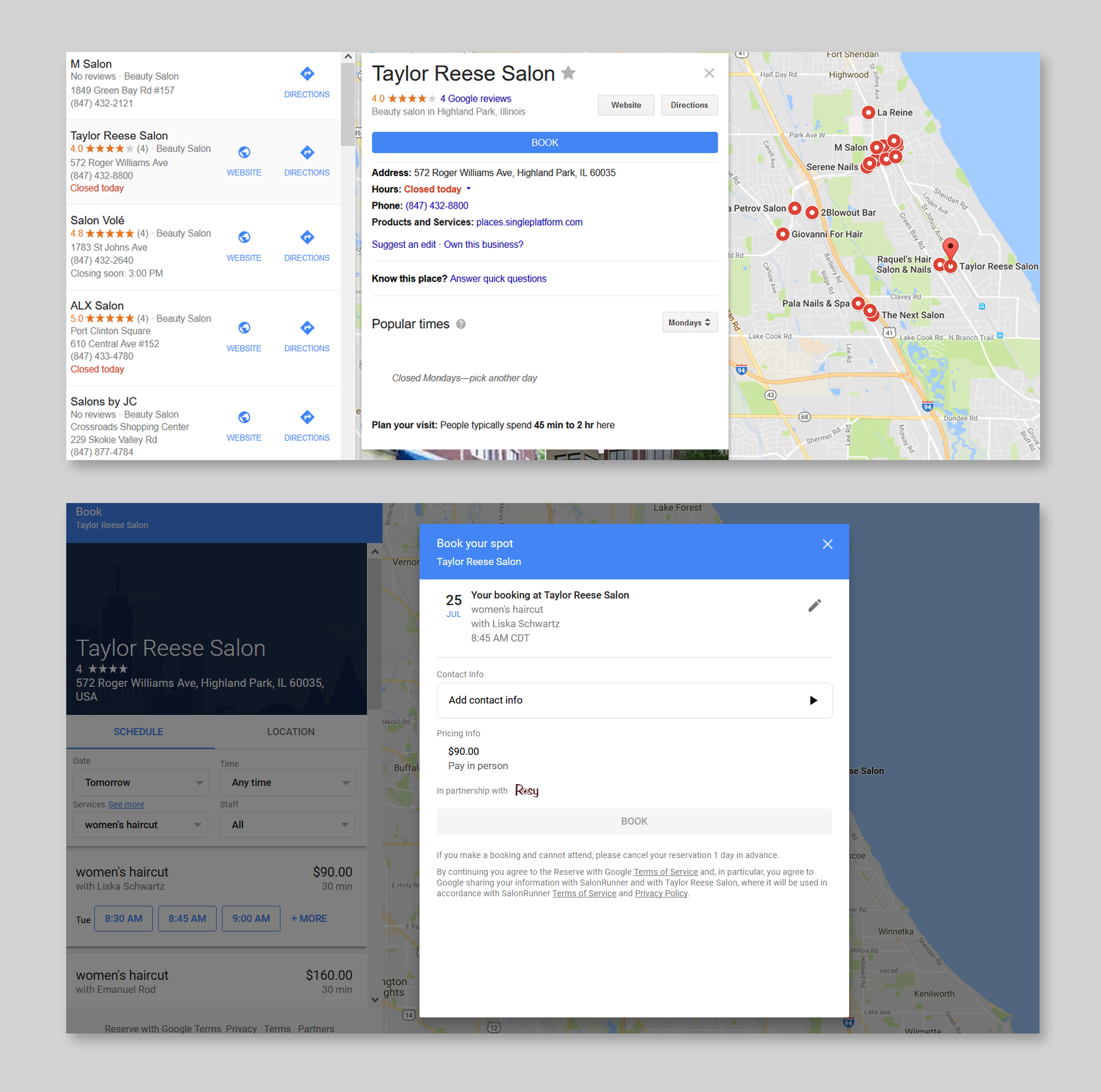Image resolution: width=1101 pixels, height=1092 pixels.
Task: Open Taylor Reese Salon website globe icon
Action: pos(244,152)
